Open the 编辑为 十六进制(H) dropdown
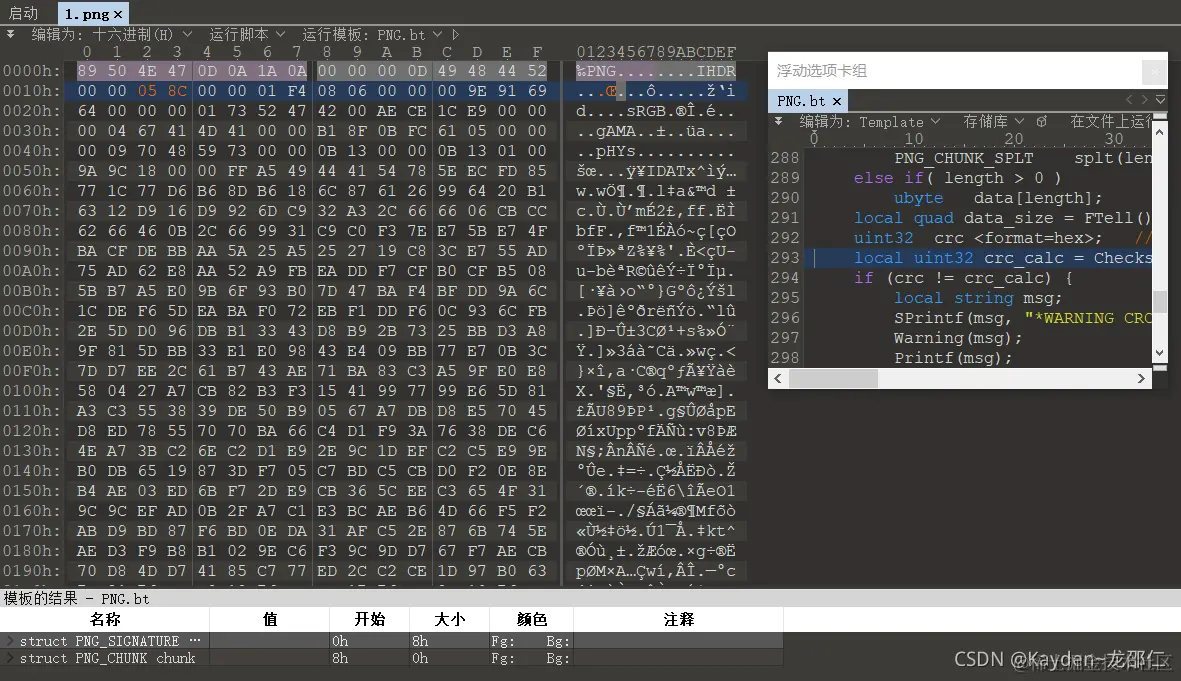 pos(111,35)
